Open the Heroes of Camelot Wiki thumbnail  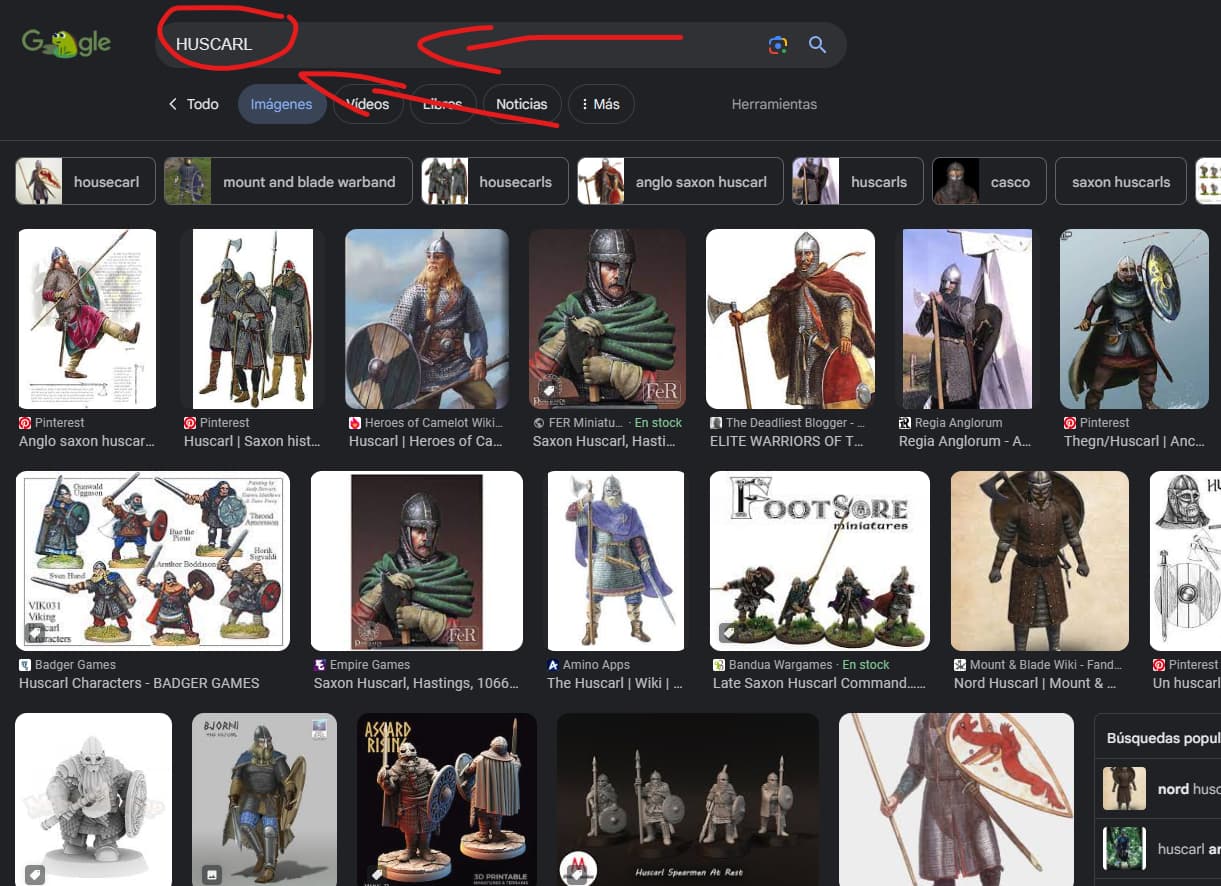(x=427, y=319)
